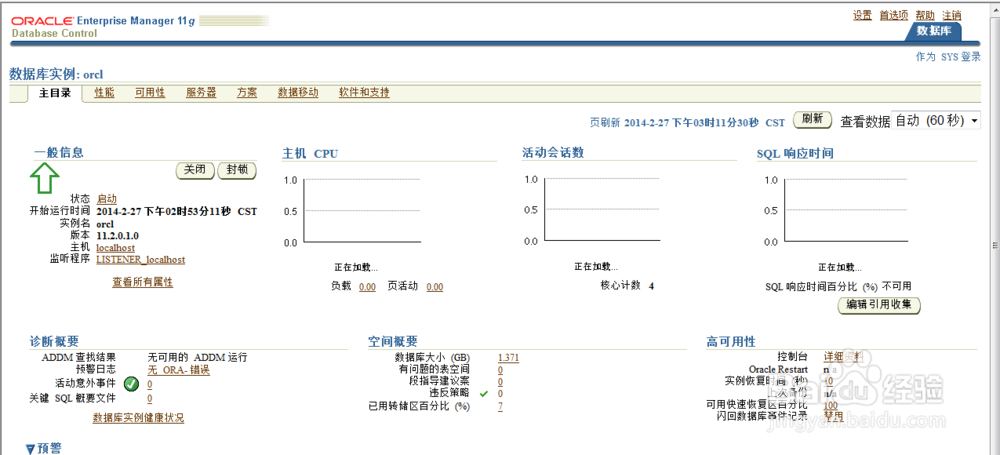Image resolution: width=1000 pixels, height=455 pixels.
Task: Switch to the 性能 tab
Action: tap(104, 93)
